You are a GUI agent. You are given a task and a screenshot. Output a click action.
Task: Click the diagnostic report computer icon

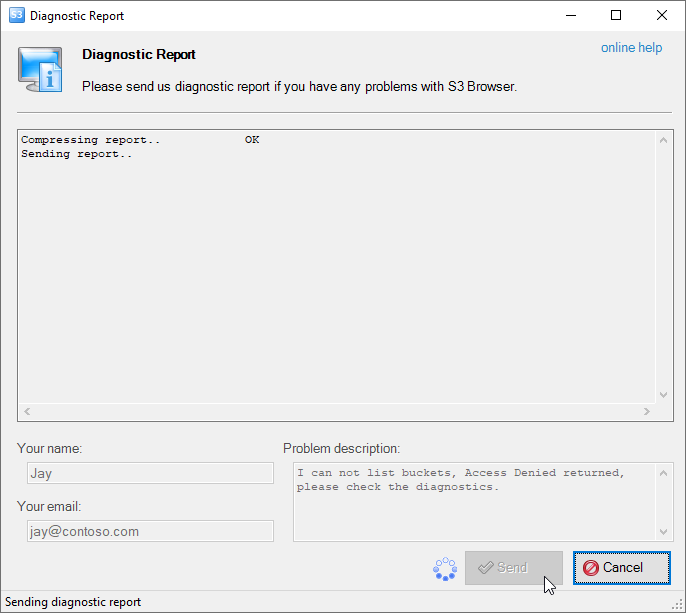[40, 70]
